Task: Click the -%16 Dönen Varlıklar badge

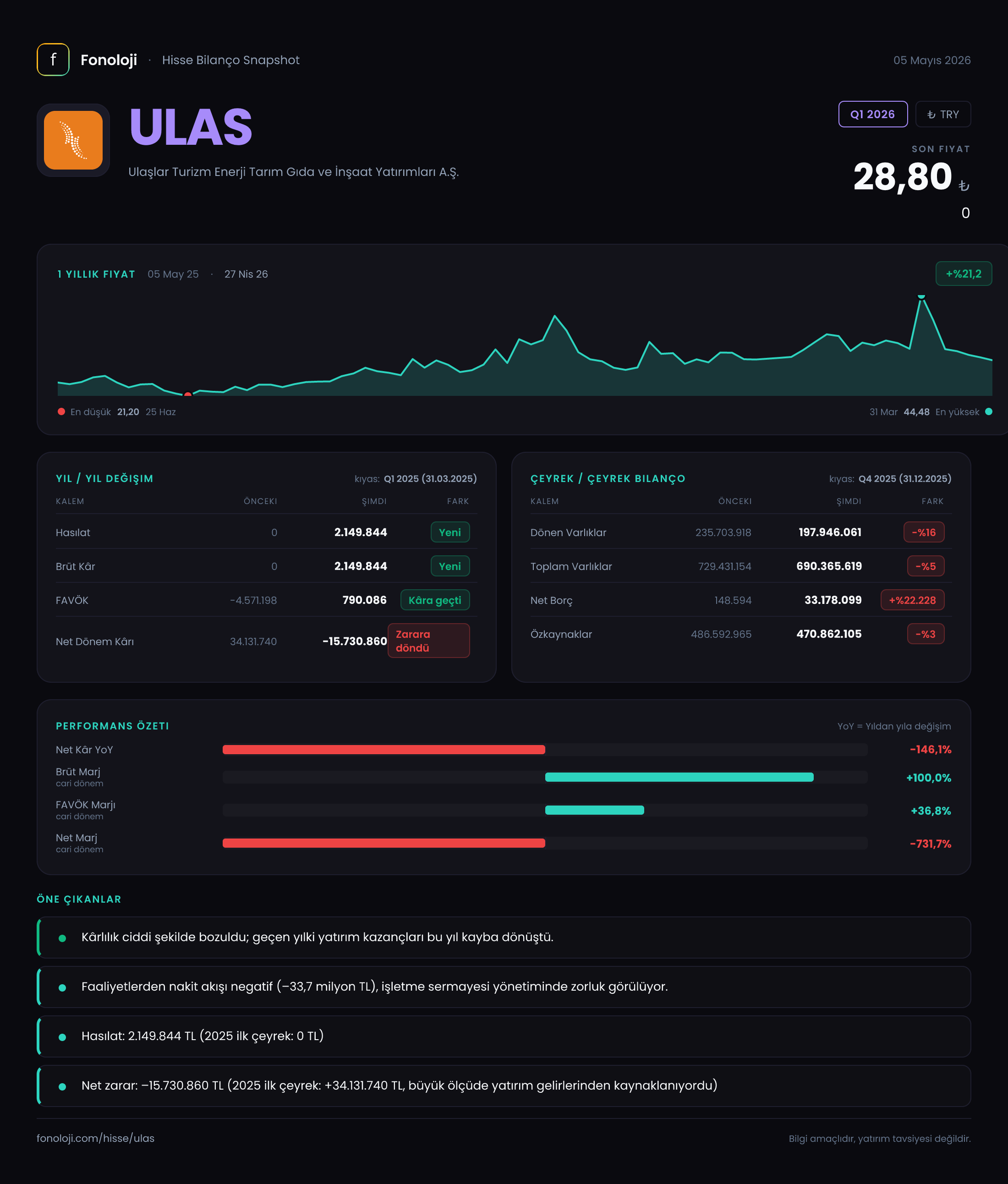Action: click(x=923, y=532)
